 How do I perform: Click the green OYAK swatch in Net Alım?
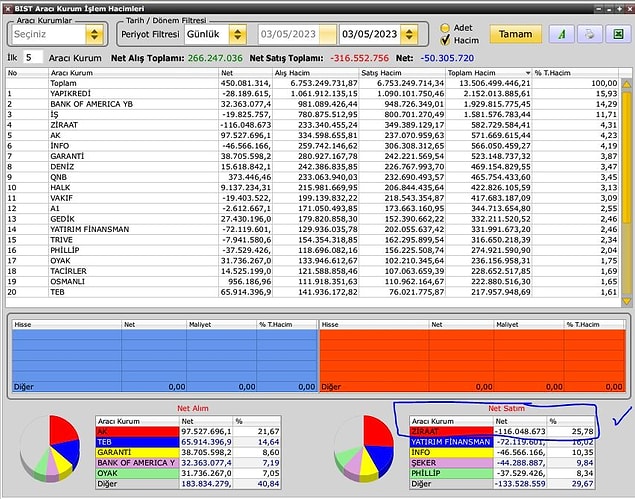[138, 473]
